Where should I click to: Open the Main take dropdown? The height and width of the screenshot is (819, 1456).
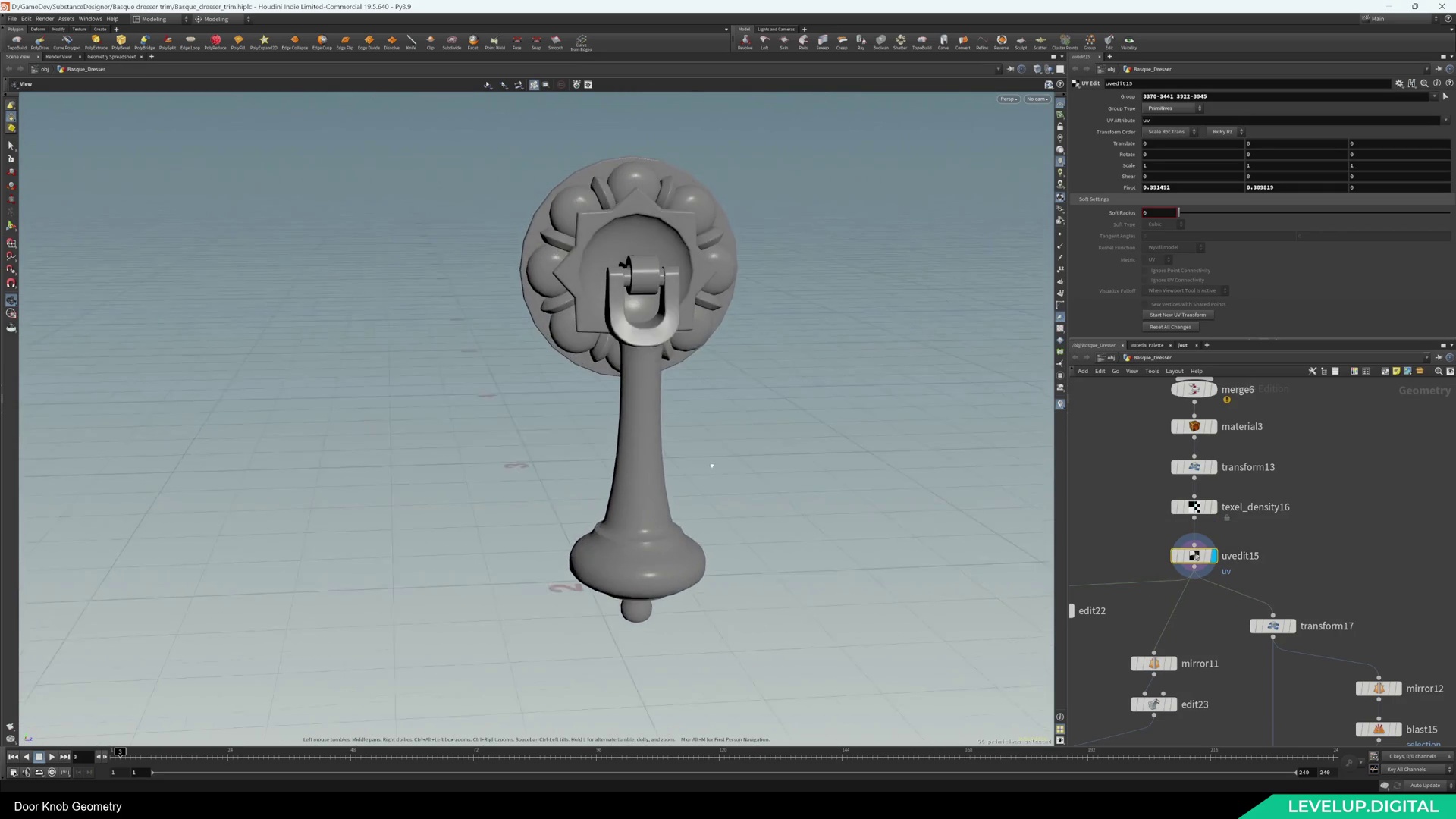pos(1399,19)
